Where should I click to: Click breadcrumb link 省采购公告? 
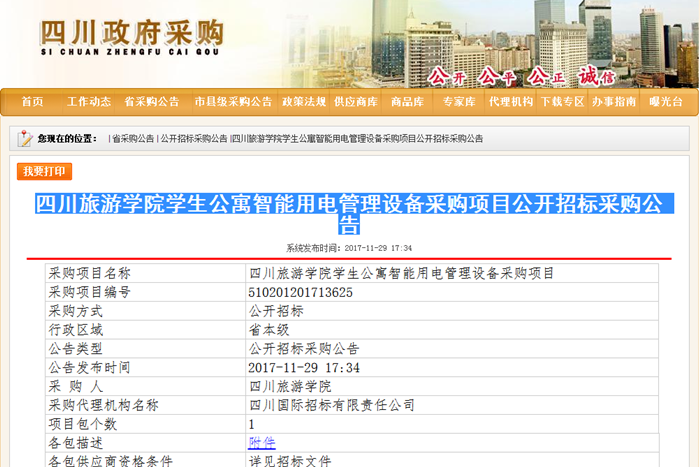(133, 139)
